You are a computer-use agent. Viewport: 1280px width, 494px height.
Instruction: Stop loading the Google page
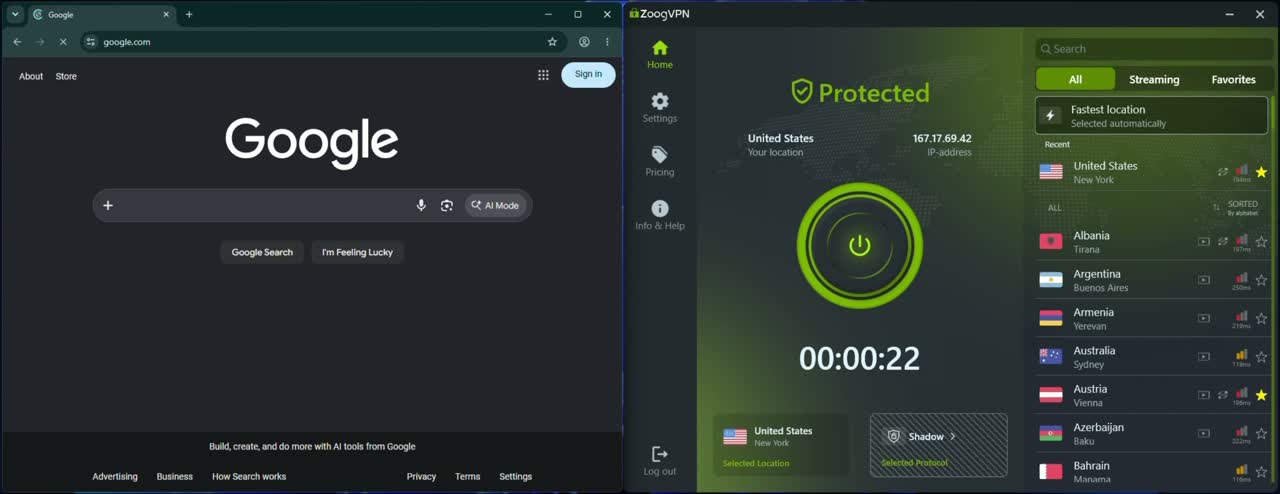click(62, 42)
